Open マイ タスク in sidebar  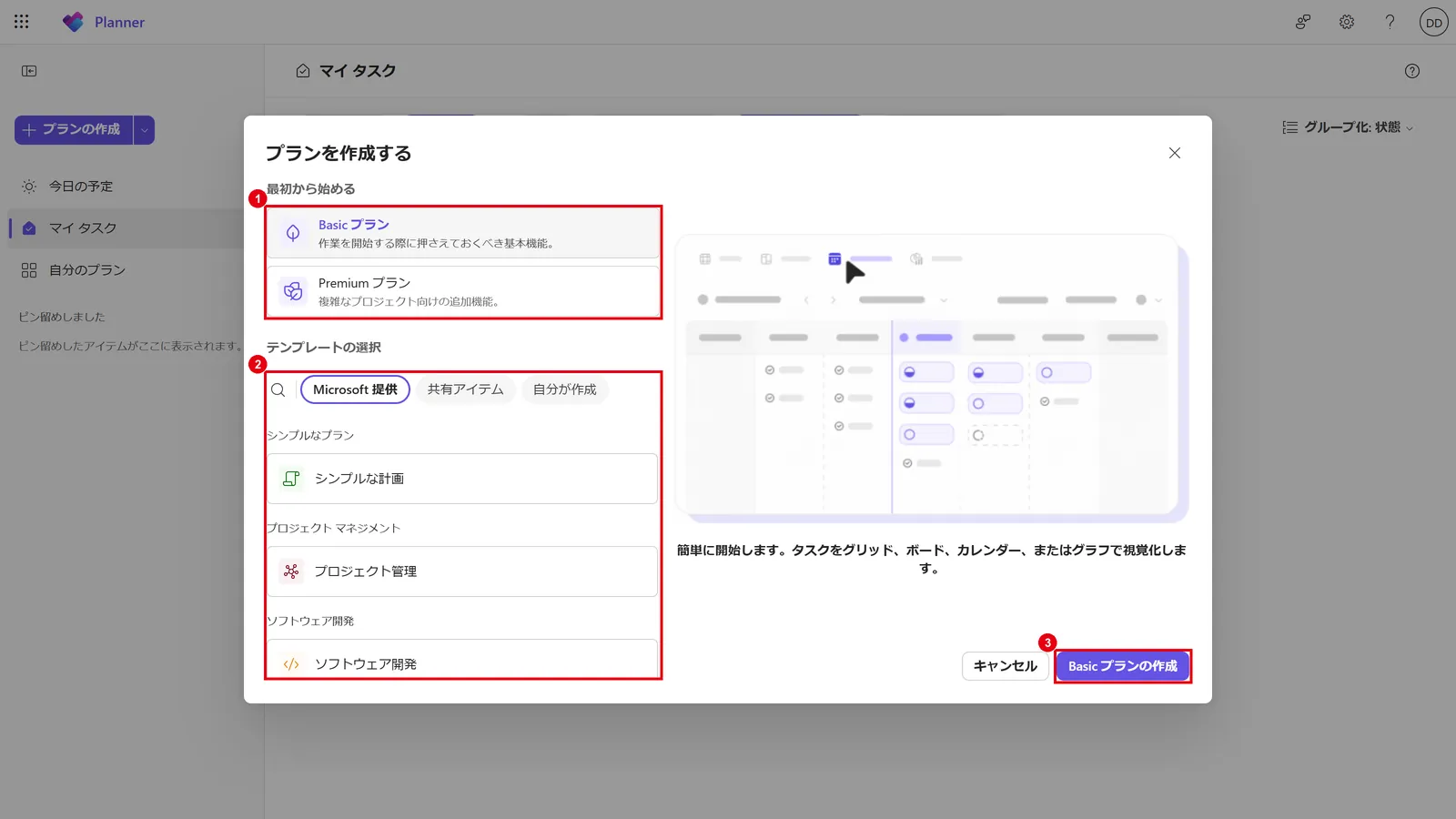[127, 228]
